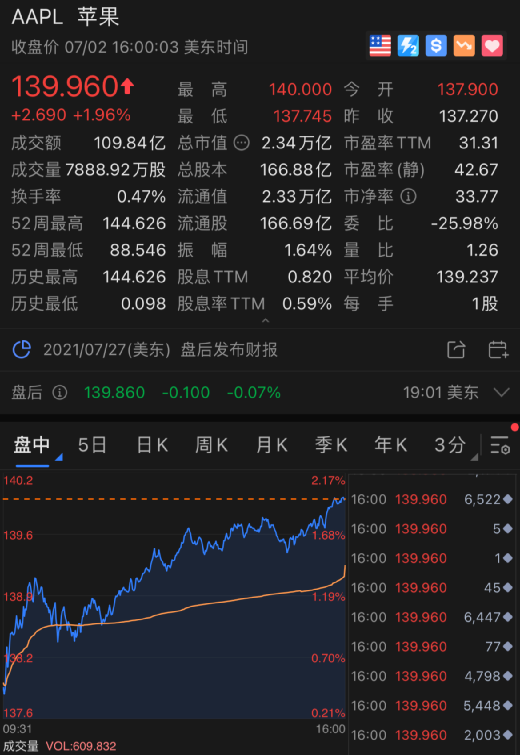This screenshot has height=755, width=520.
Task: Tap the trade row with volume 6,447
Action: point(432,617)
